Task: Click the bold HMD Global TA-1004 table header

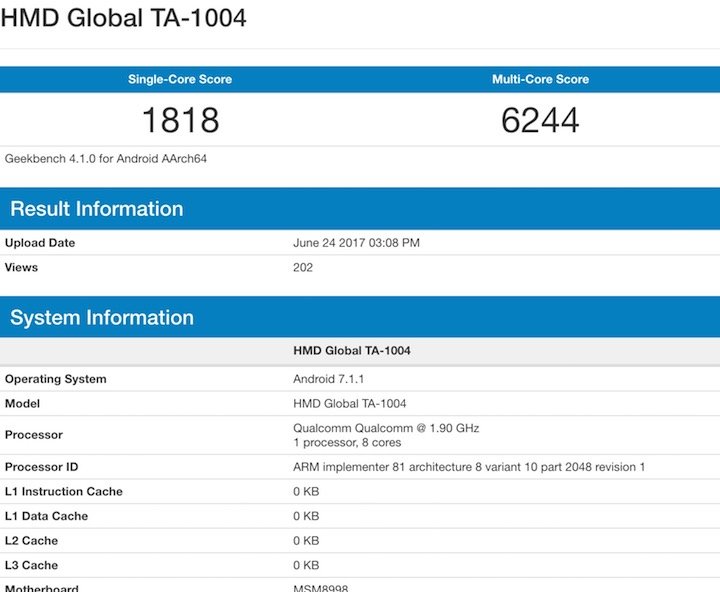Action: point(352,350)
